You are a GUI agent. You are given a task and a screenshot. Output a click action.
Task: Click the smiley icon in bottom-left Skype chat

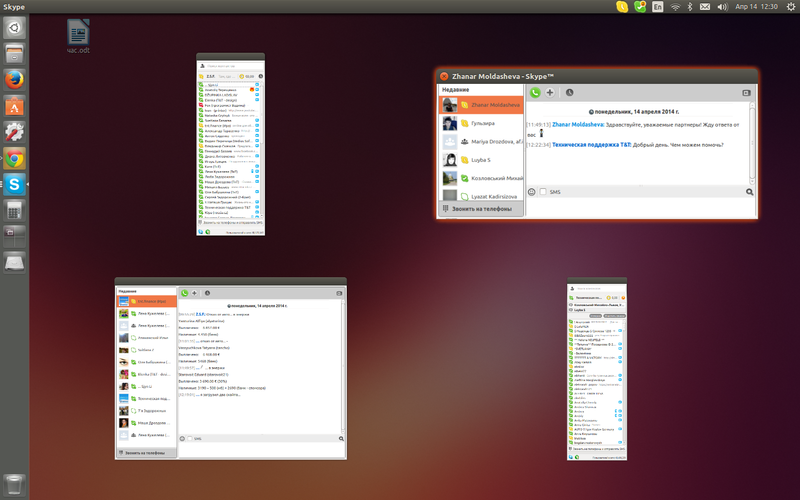click(x=182, y=438)
